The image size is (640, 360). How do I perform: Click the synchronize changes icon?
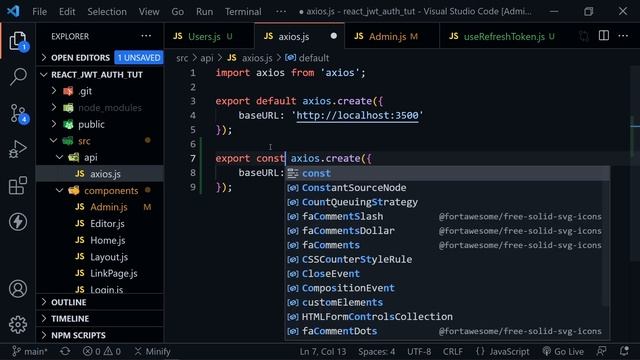click(x=65, y=351)
